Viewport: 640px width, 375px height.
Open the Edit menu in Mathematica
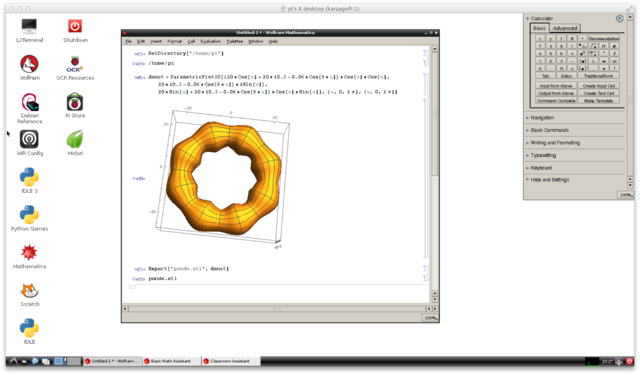click(141, 41)
